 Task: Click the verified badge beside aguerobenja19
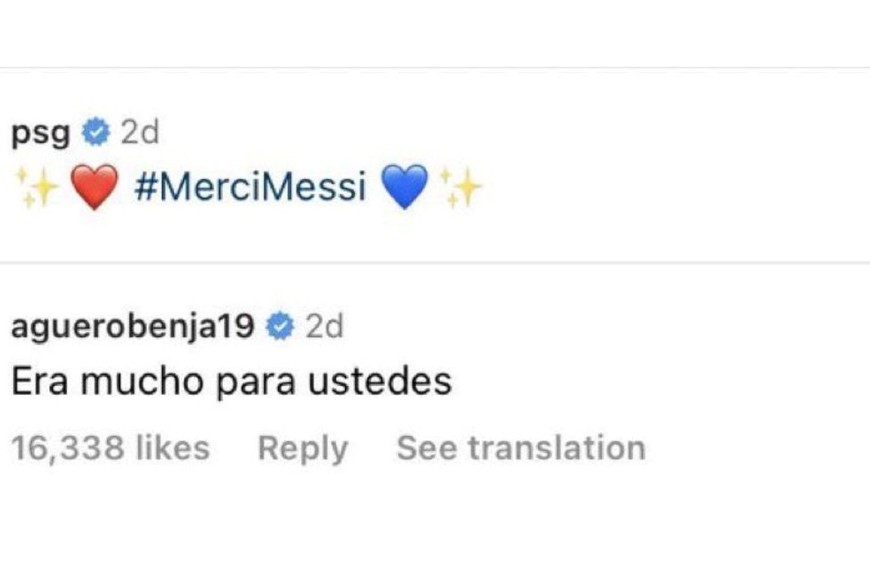pyautogui.click(x=281, y=325)
